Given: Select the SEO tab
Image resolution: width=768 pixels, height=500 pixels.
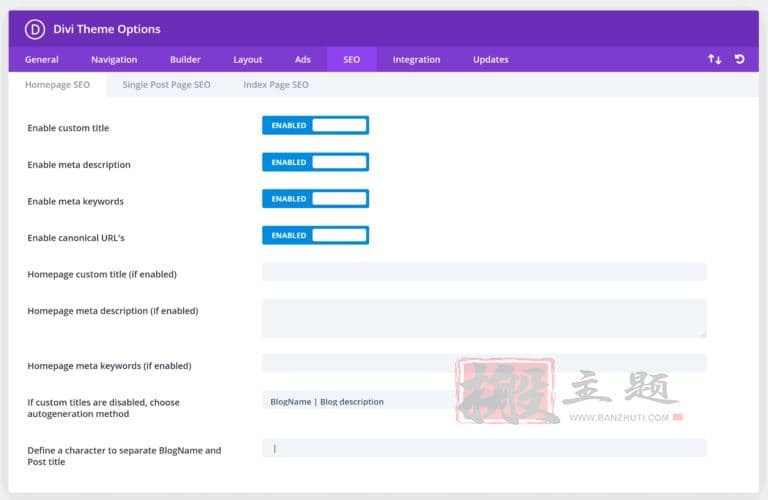Looking at the screenshot, I should [352, 60].
